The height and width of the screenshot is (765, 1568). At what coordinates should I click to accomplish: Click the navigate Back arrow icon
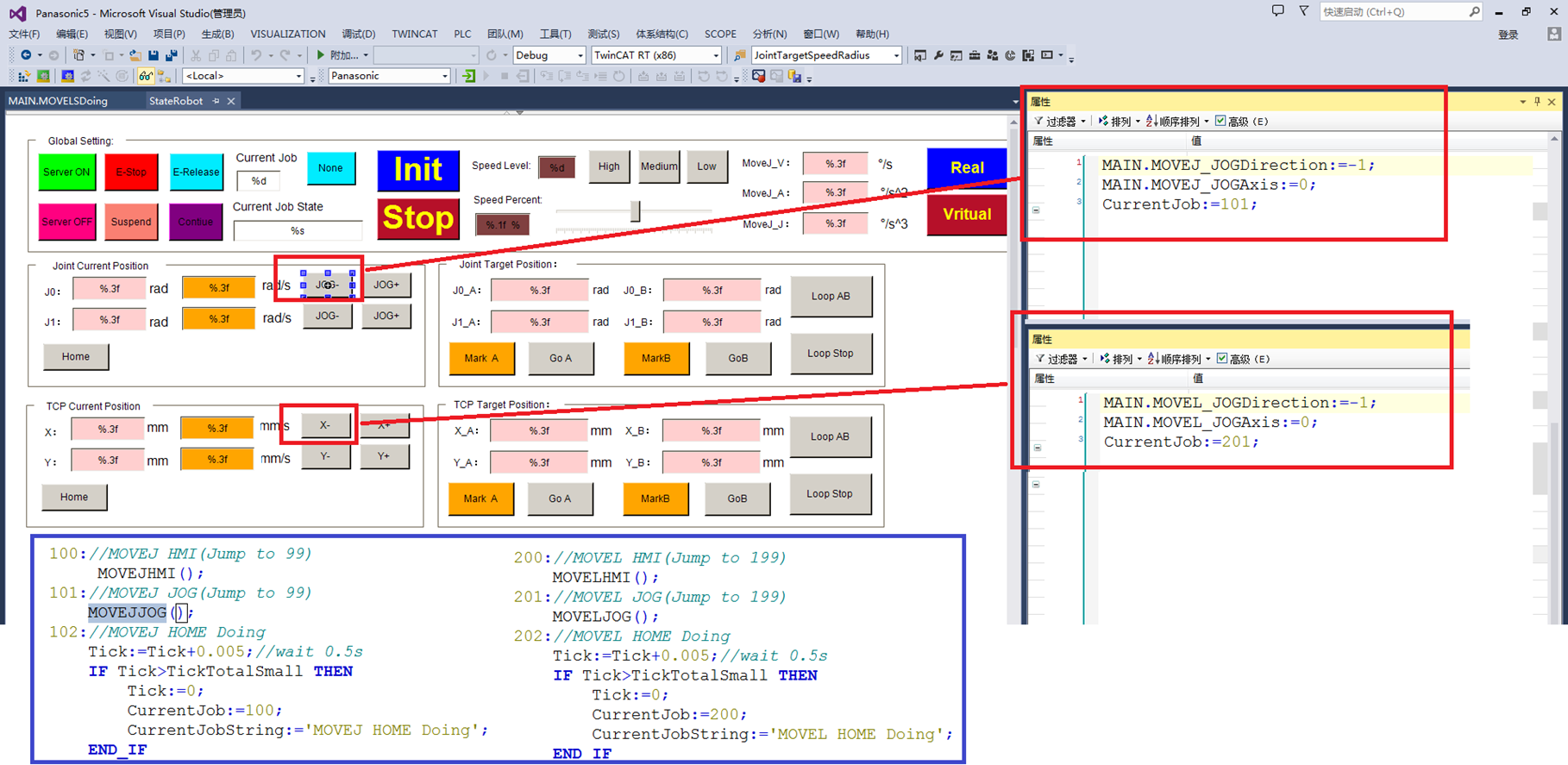(x=26, y=55)
